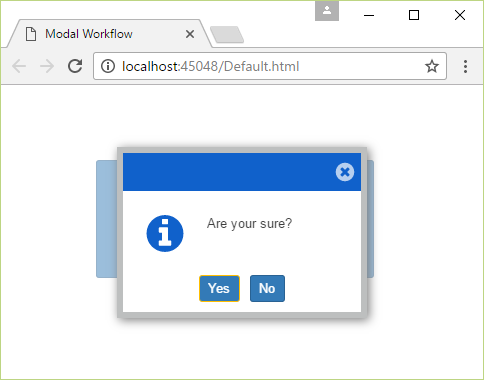
Task: Close the Chrome window
Action: click(x=460, y=15)
